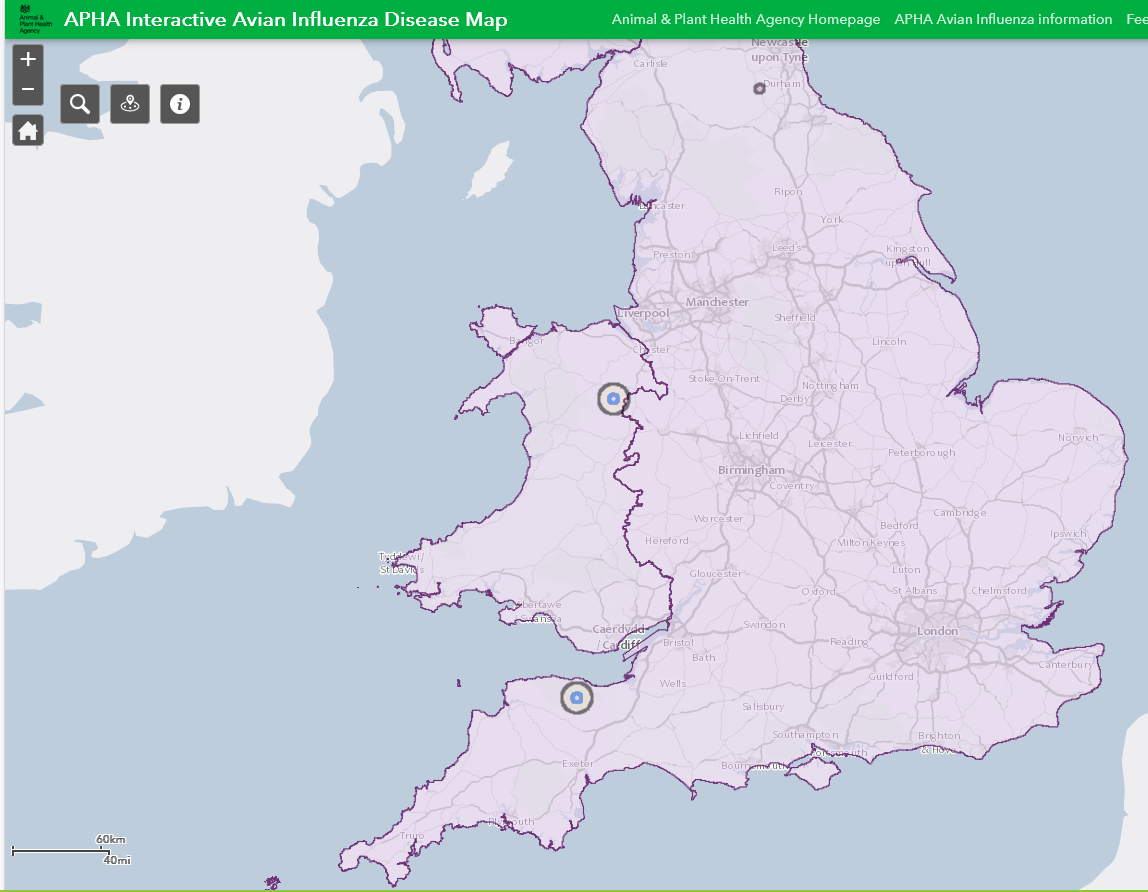The image size is (1148, 892).
Task: Zoom in on the map
Action: pos(28,59)
